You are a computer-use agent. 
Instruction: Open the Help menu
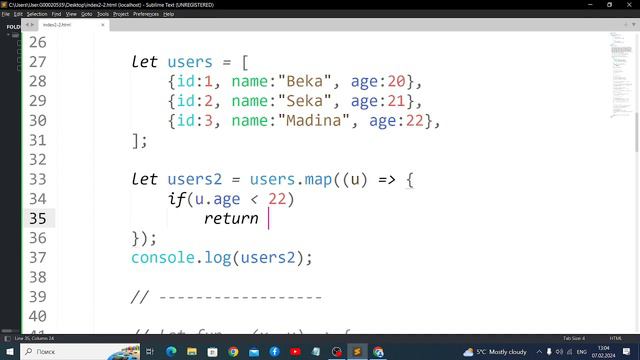coord(169,14)
